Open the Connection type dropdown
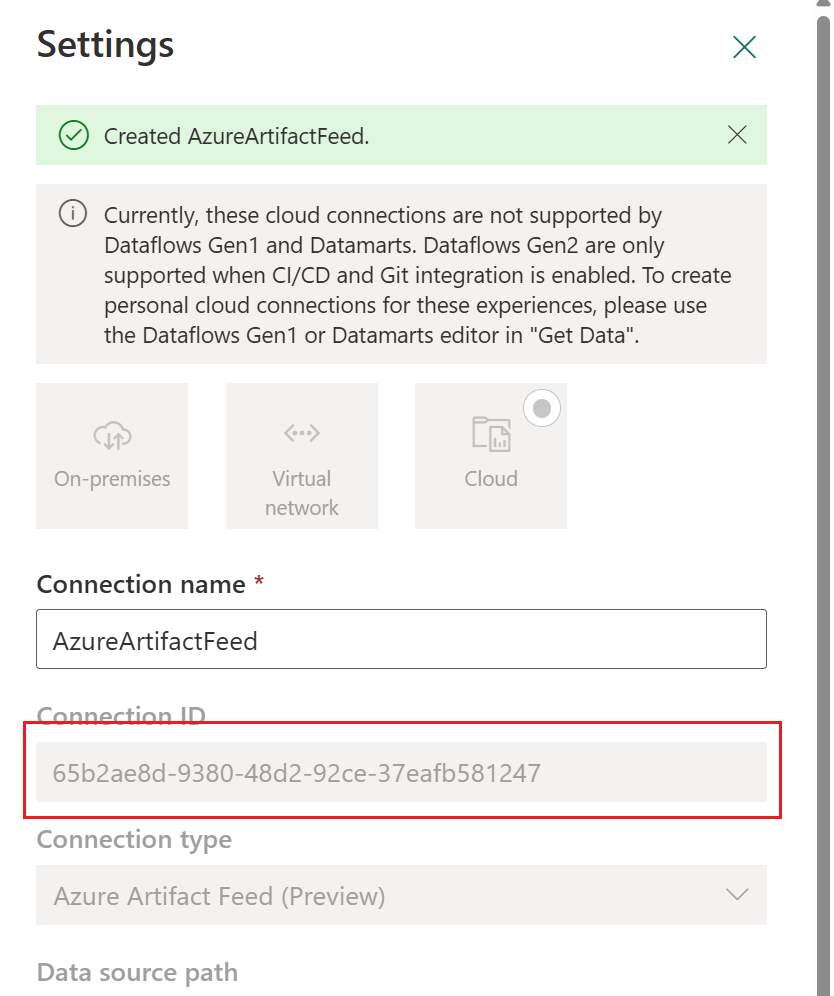The image size is (834, 996). point(401,895)
